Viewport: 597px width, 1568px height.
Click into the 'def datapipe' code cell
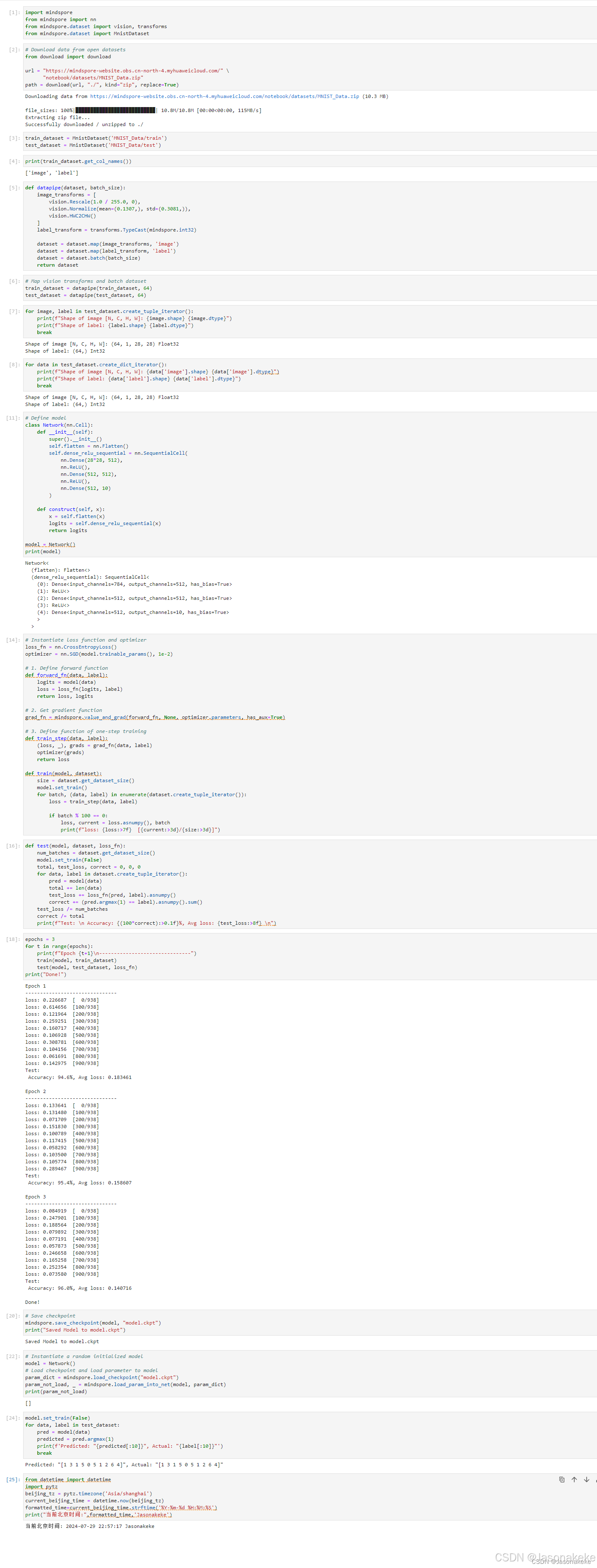pyautogui.click(x=310, y=227)
